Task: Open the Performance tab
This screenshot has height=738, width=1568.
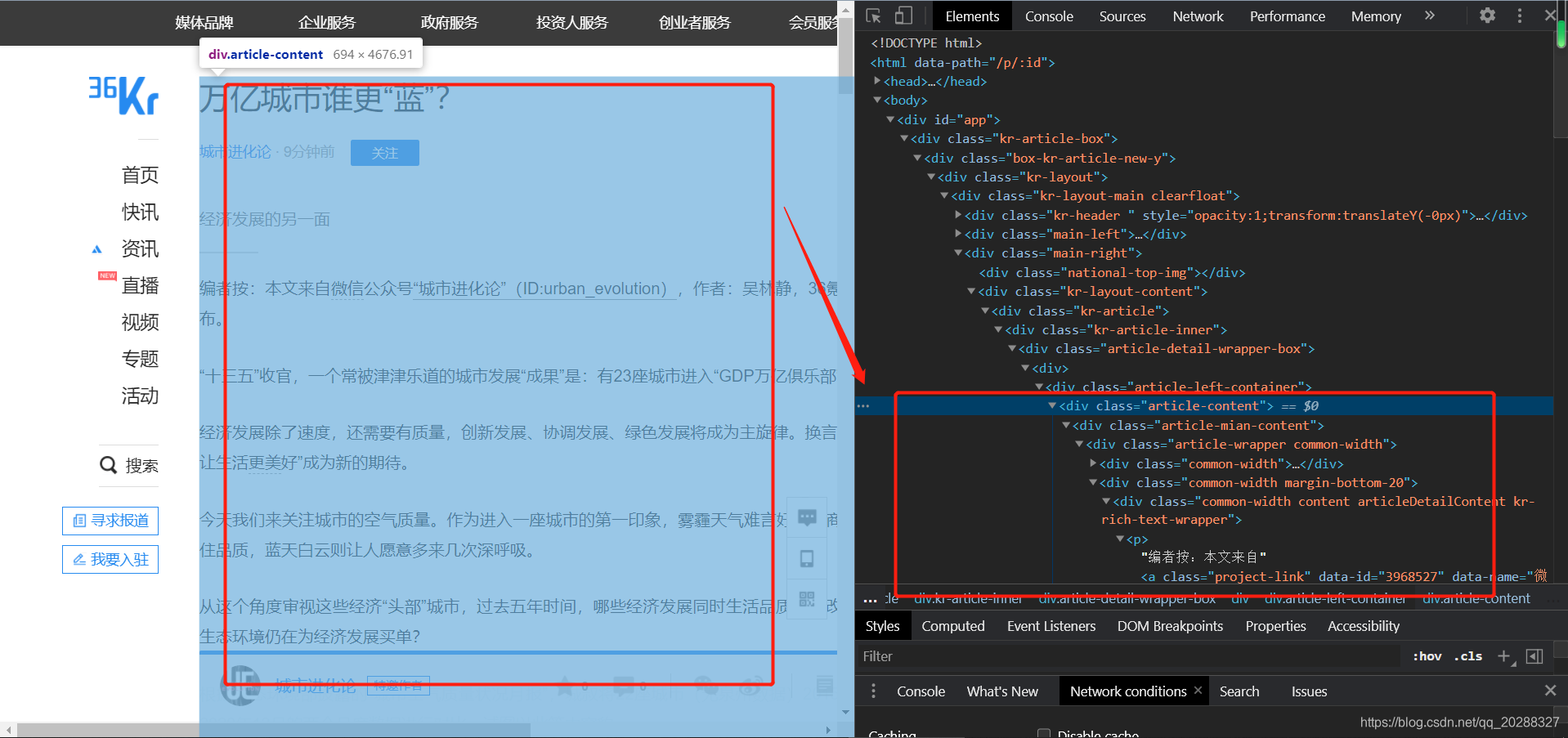Action: coord(1287,16)
